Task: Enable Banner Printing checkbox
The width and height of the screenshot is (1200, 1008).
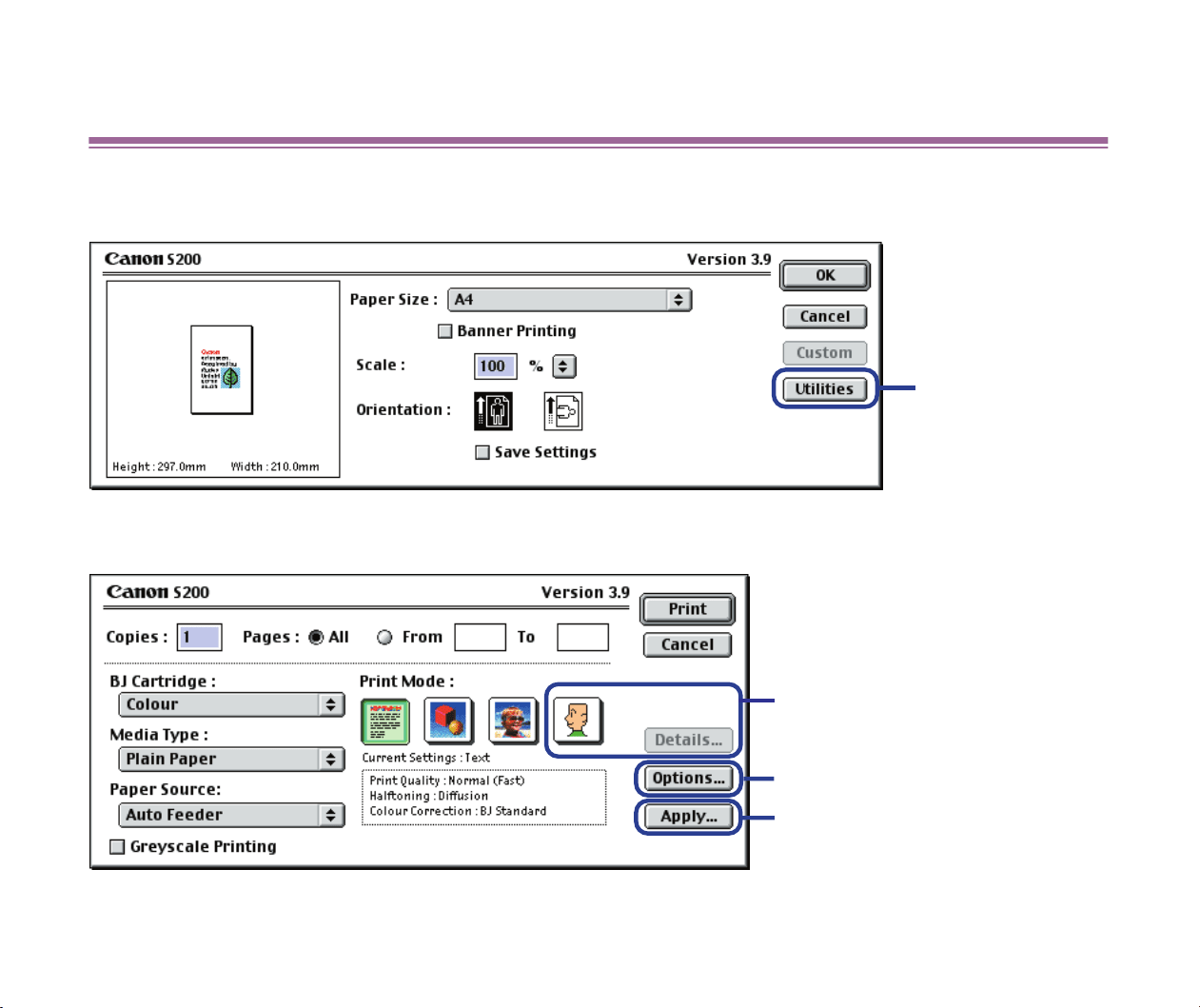Action: click(444, 331)
